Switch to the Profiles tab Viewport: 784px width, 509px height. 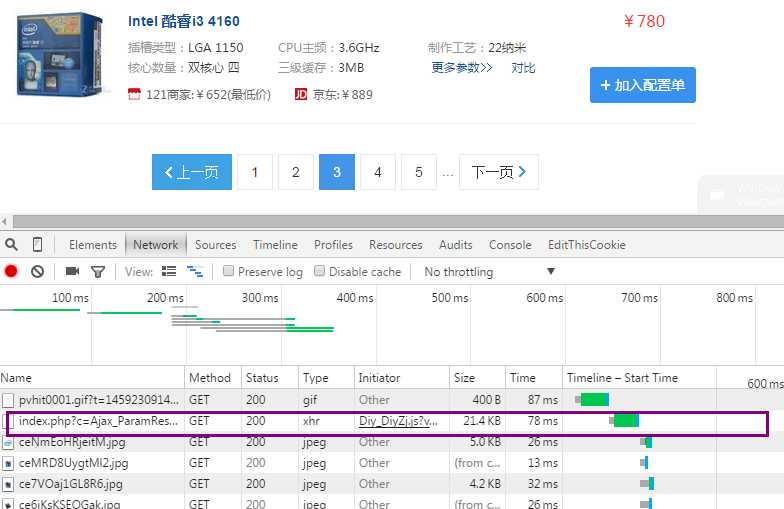(x=333, y=244)
